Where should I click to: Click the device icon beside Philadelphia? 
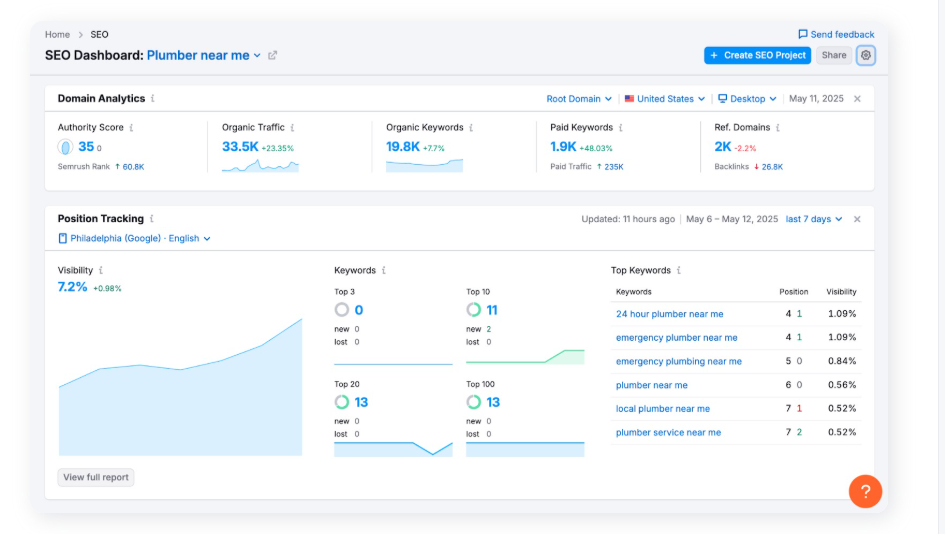pyautogui.click(x=63, y=239)
